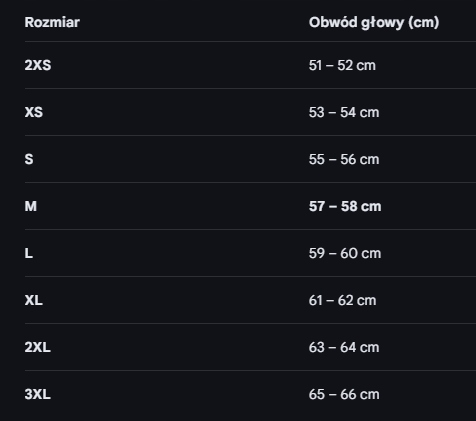
Task: Click the 53 – 54 cm value
Action: tap(344, 112)
